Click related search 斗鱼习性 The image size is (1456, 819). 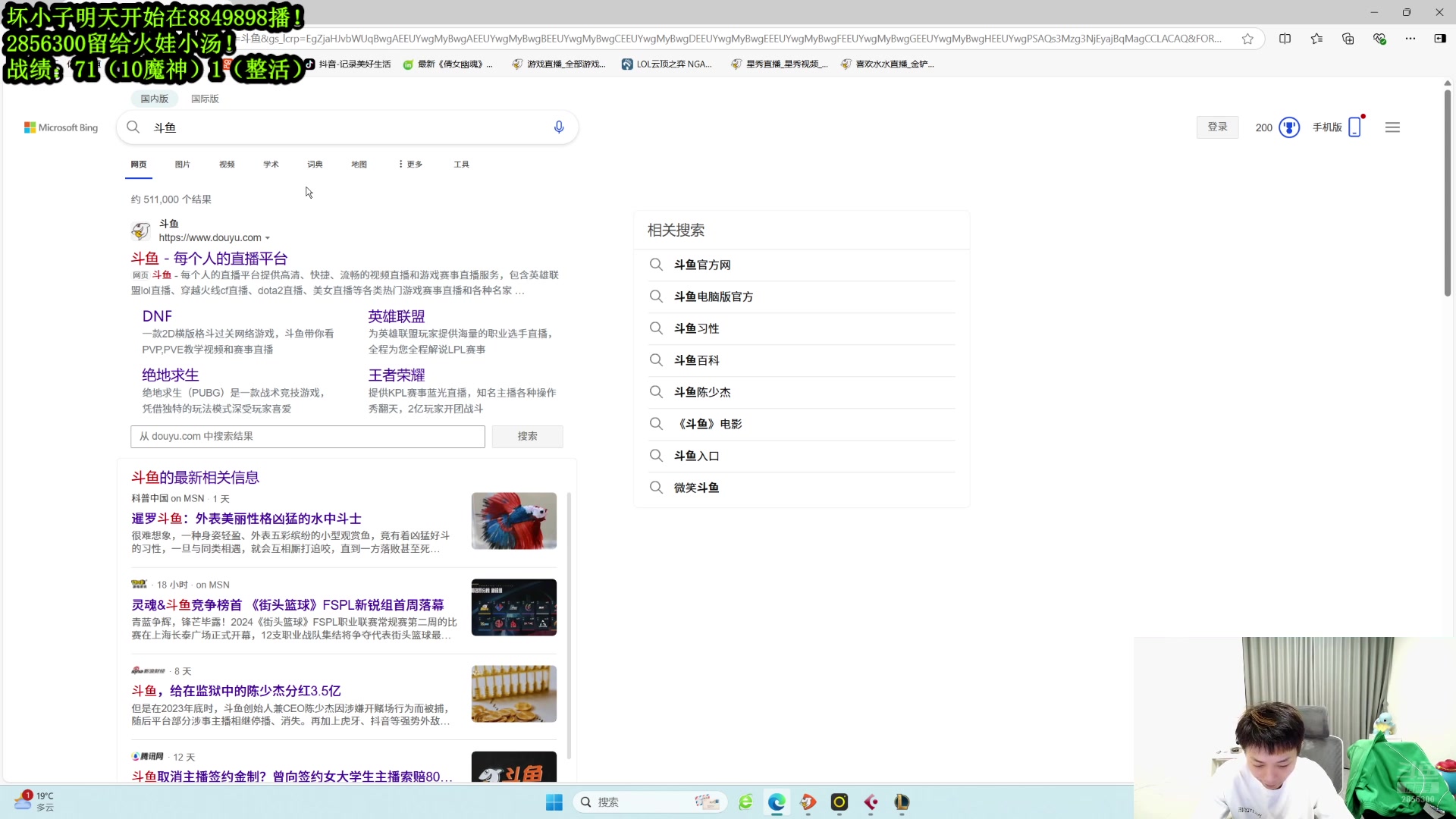point(696,328)
